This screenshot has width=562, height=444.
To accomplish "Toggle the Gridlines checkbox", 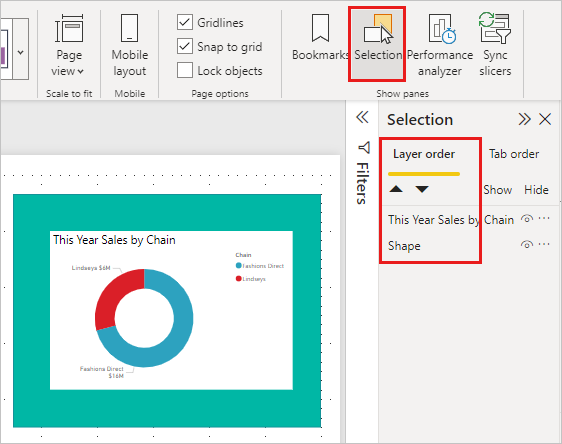I will (x=185, y=22).
